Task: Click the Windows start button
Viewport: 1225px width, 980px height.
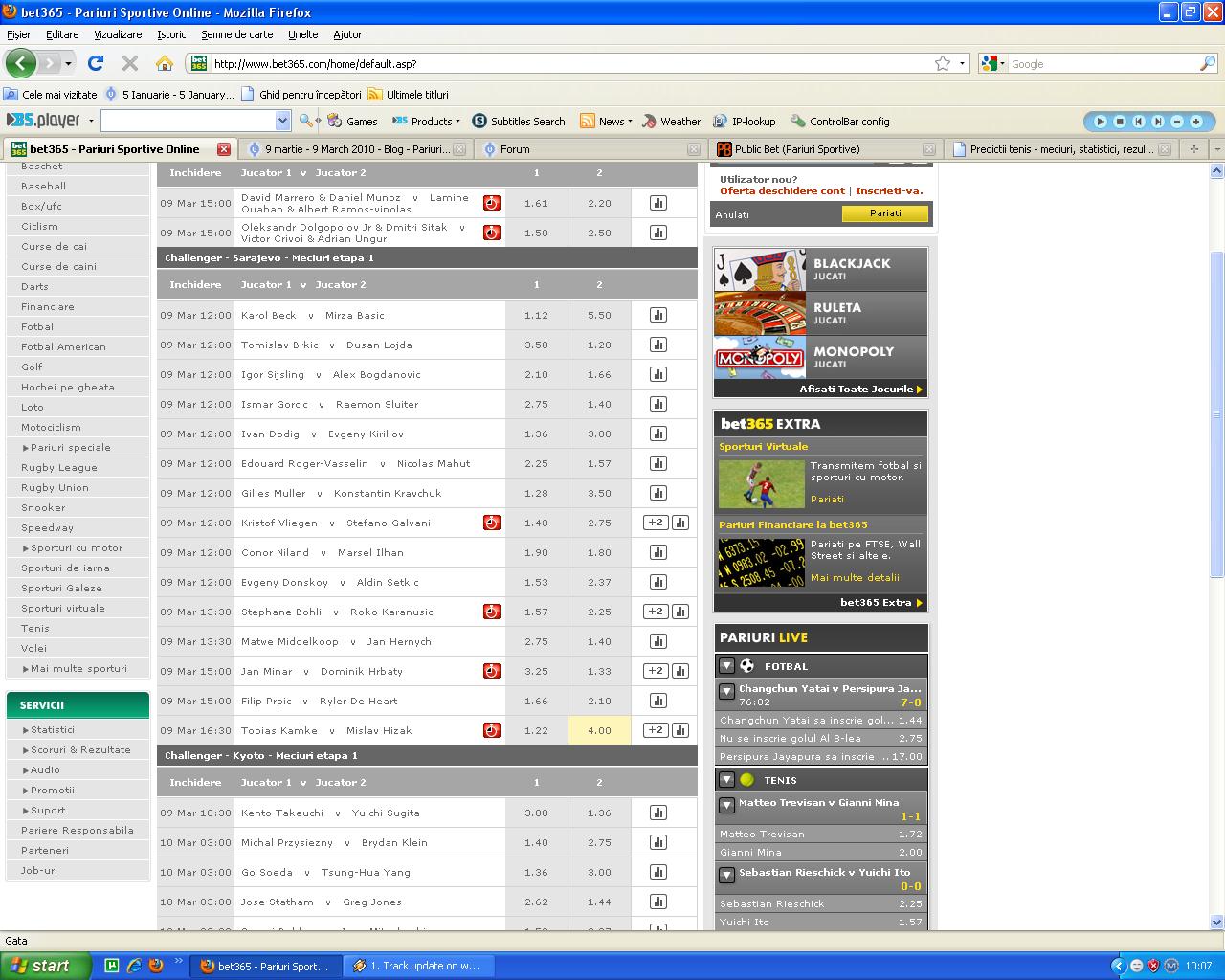Action: tap(46, 966)
